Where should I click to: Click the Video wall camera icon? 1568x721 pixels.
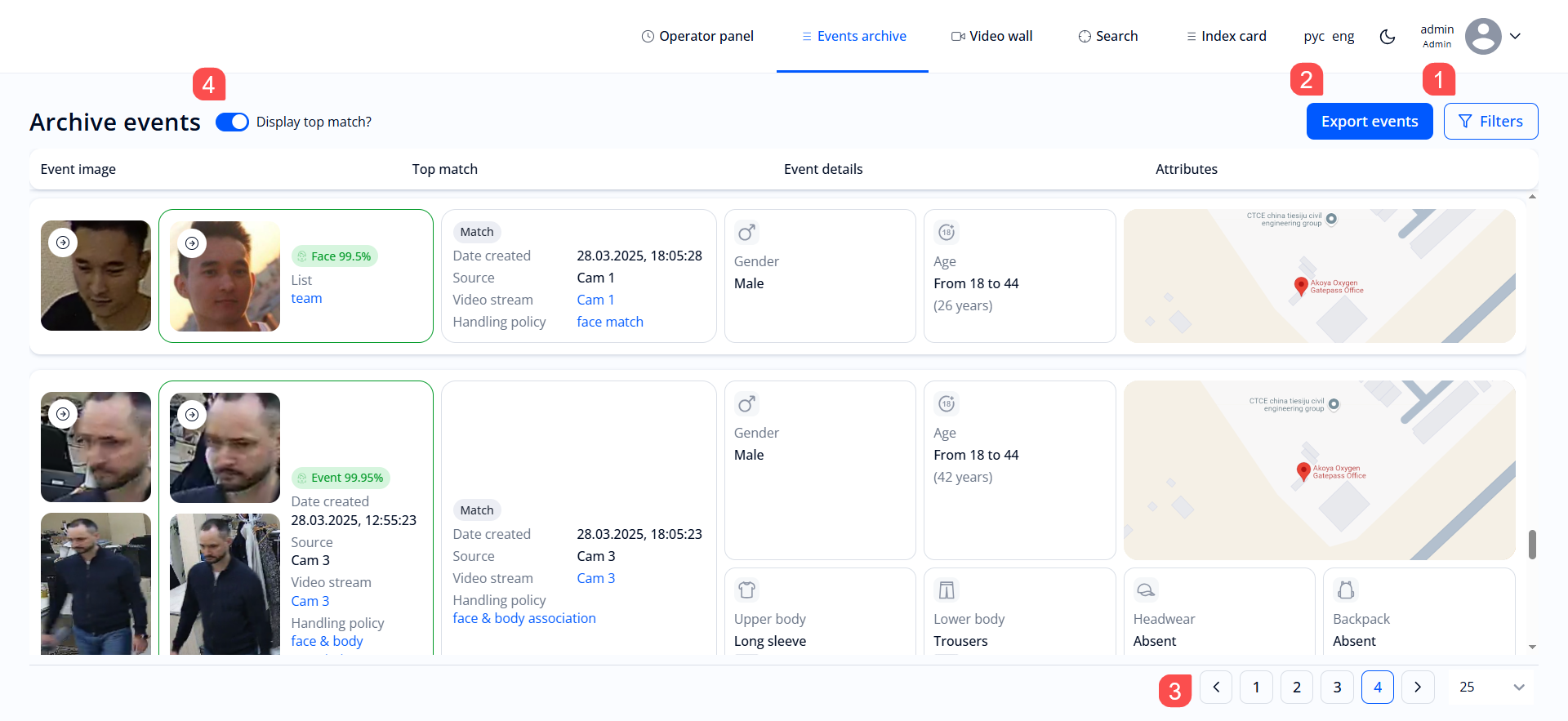(x=958, y=36)
